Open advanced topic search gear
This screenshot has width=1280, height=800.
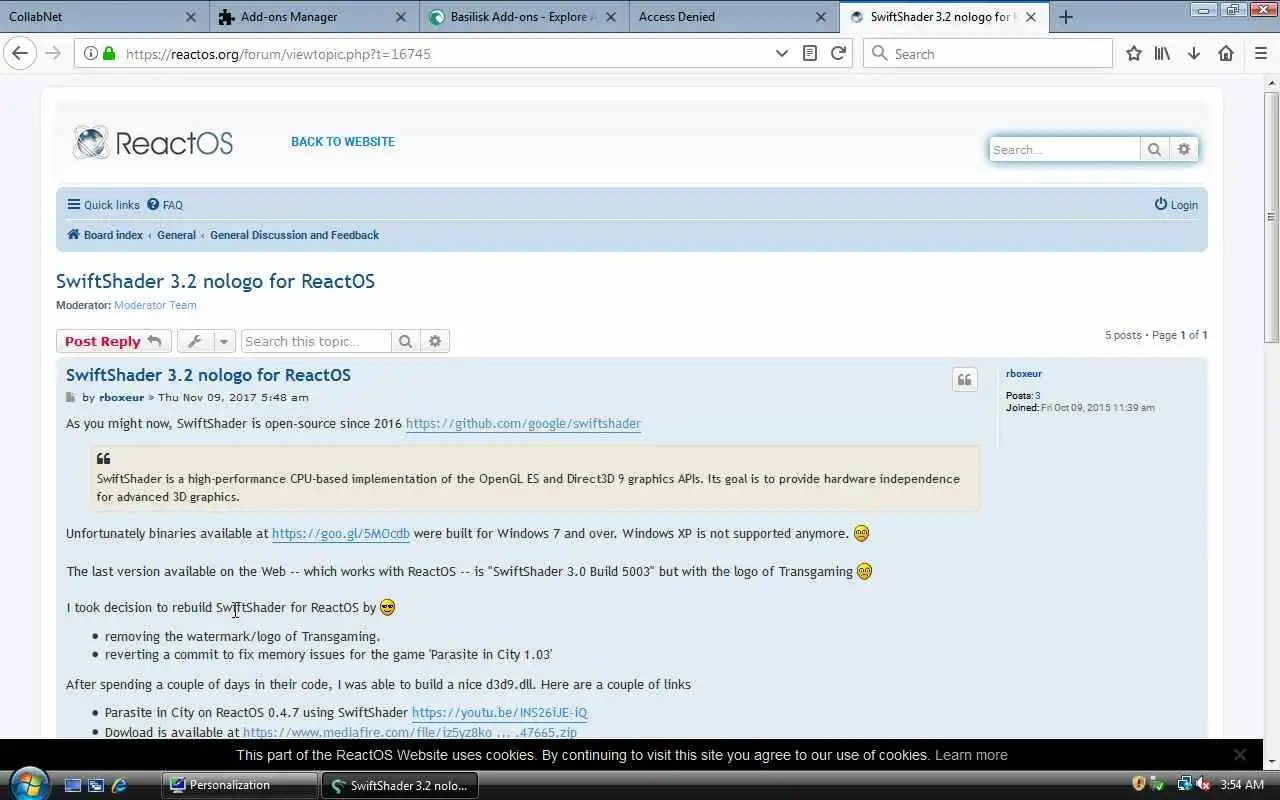[435, 341]
